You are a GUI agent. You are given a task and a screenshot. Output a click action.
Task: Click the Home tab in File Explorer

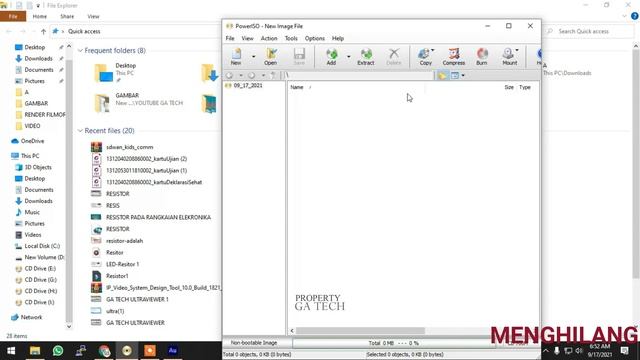point(40,16)
